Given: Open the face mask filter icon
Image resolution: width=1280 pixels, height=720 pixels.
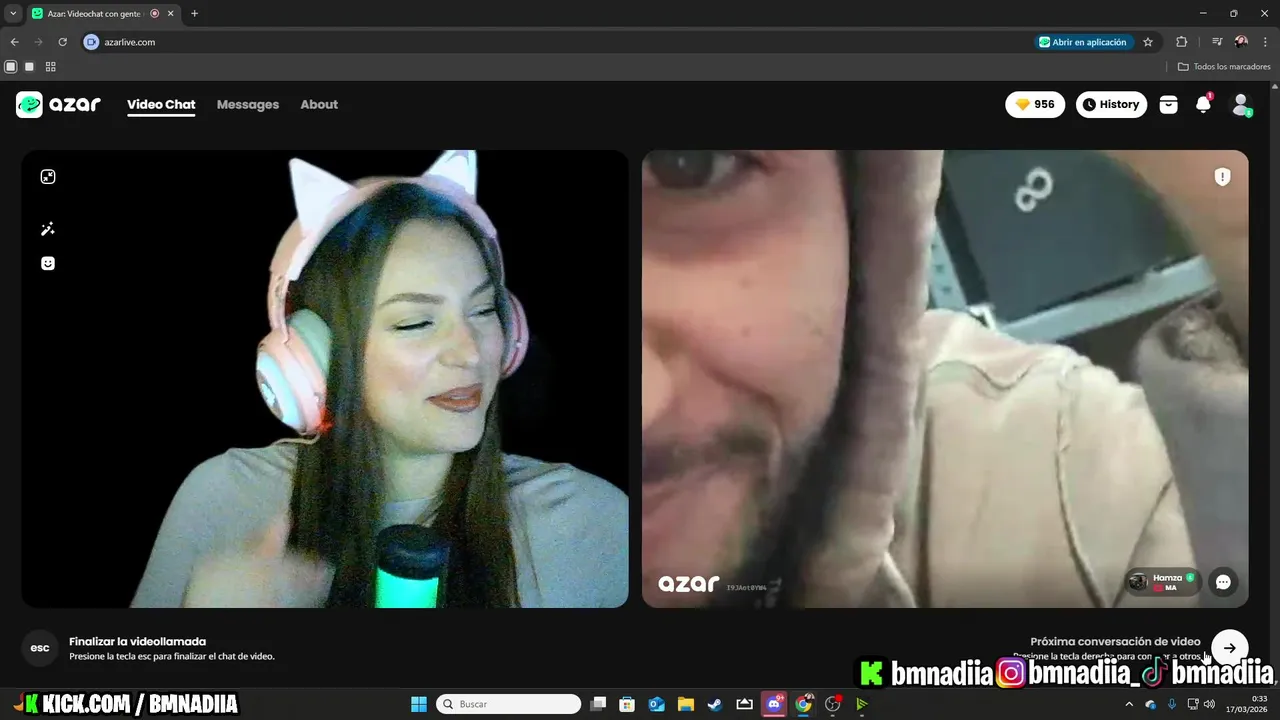Looking at the screenshot, I should click(x=48, y=263).
